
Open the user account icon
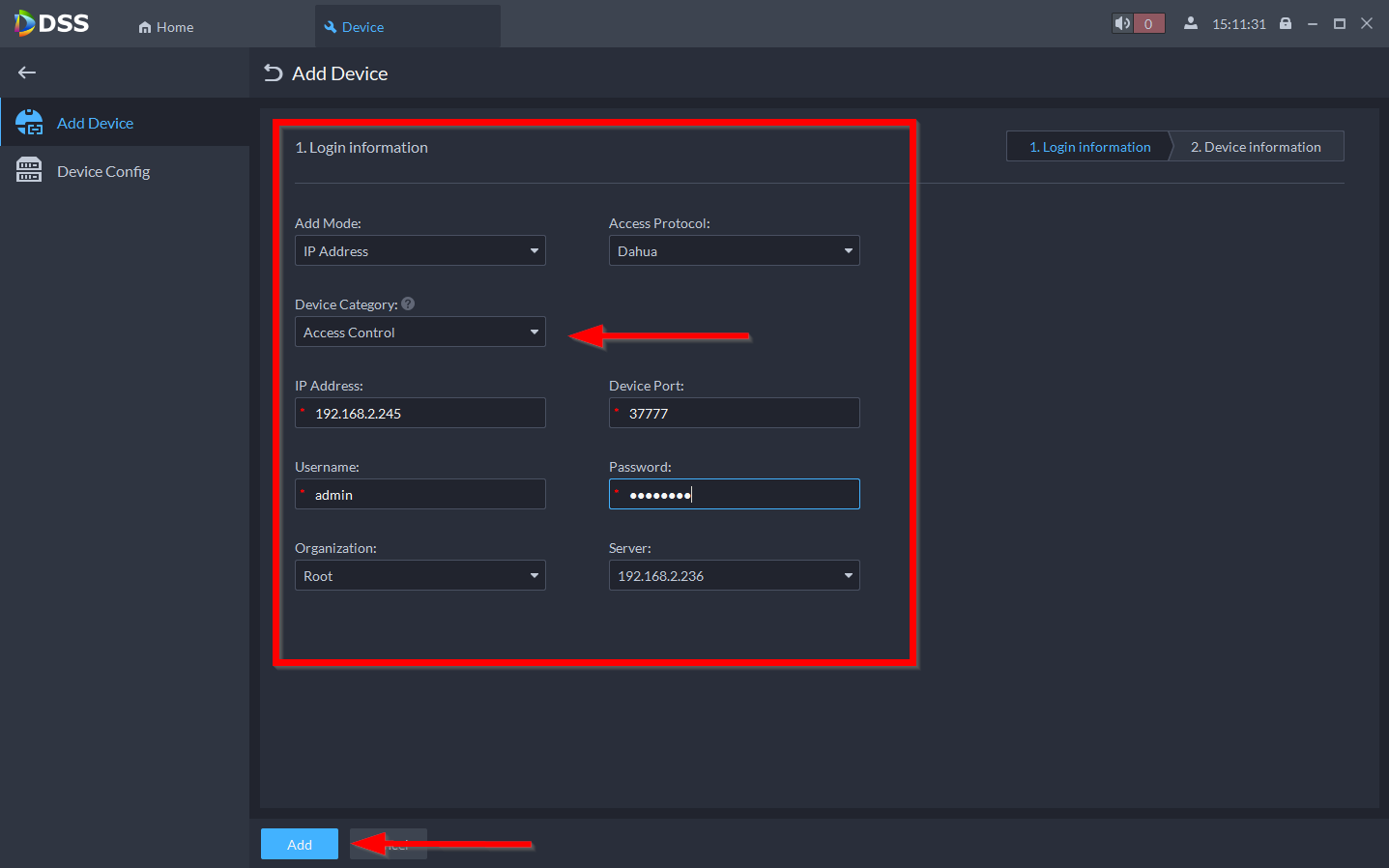point(1191,24)
